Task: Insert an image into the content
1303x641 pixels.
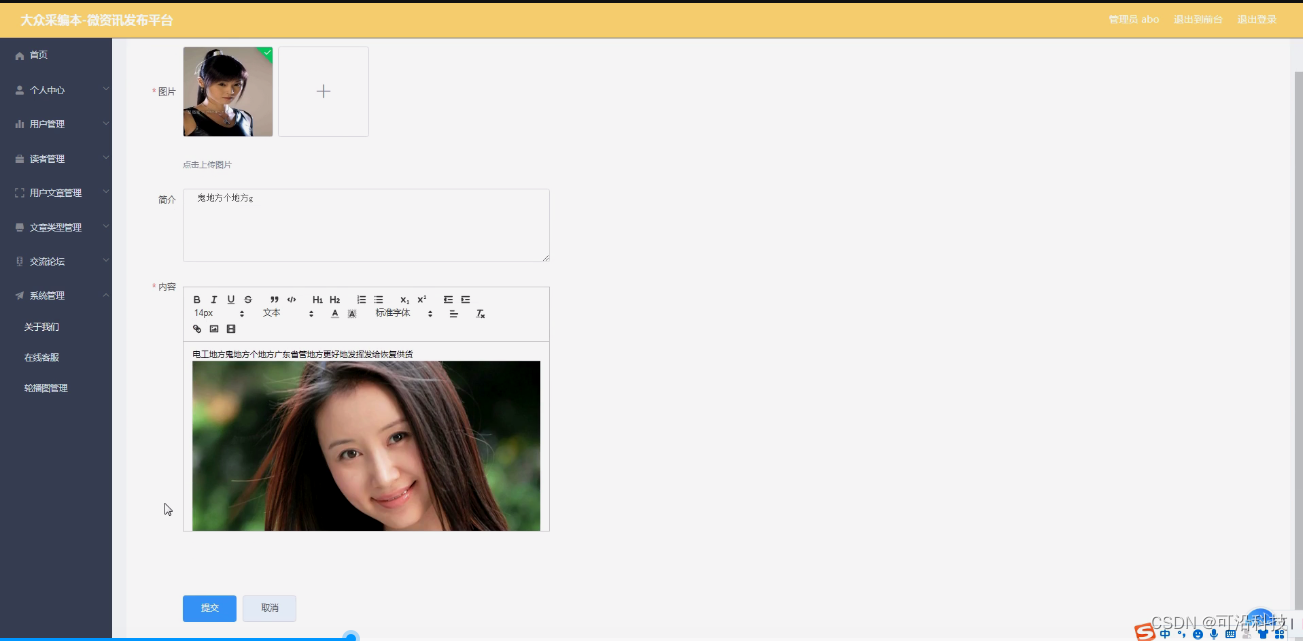Action: coord(214,329)
